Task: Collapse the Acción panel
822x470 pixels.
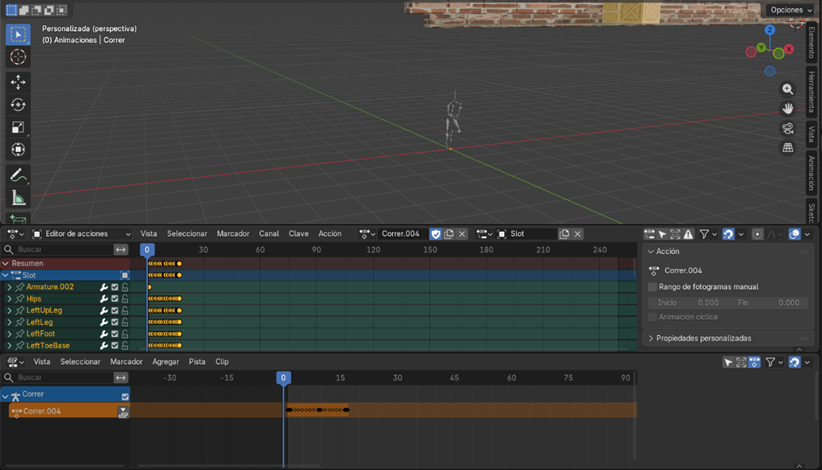Action: (x=651, y=252)
